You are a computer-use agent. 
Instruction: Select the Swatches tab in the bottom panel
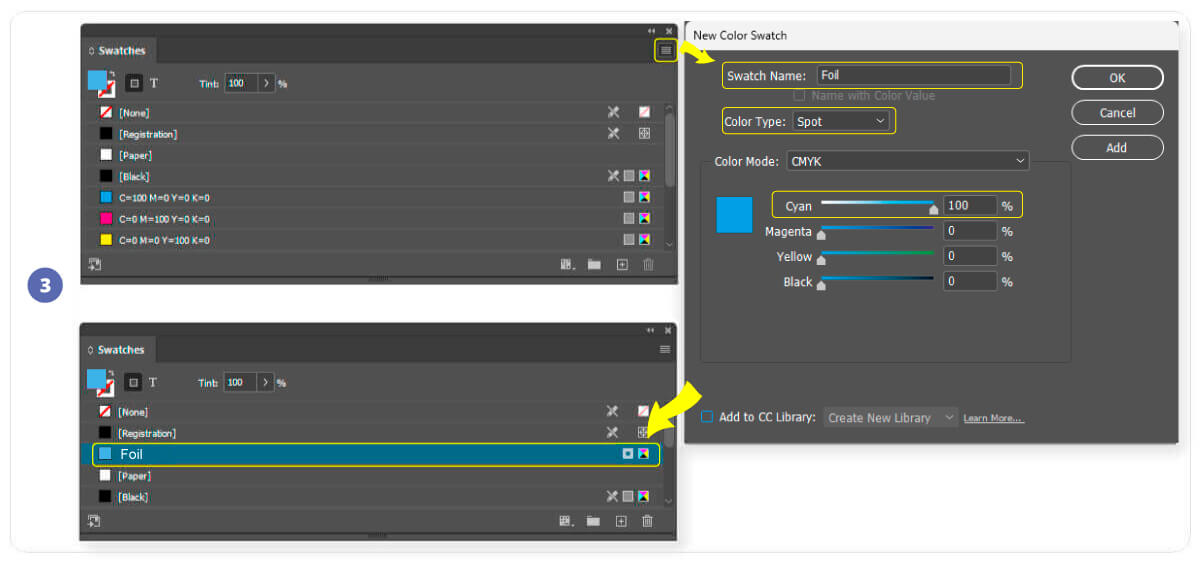(x=120, y=350)
